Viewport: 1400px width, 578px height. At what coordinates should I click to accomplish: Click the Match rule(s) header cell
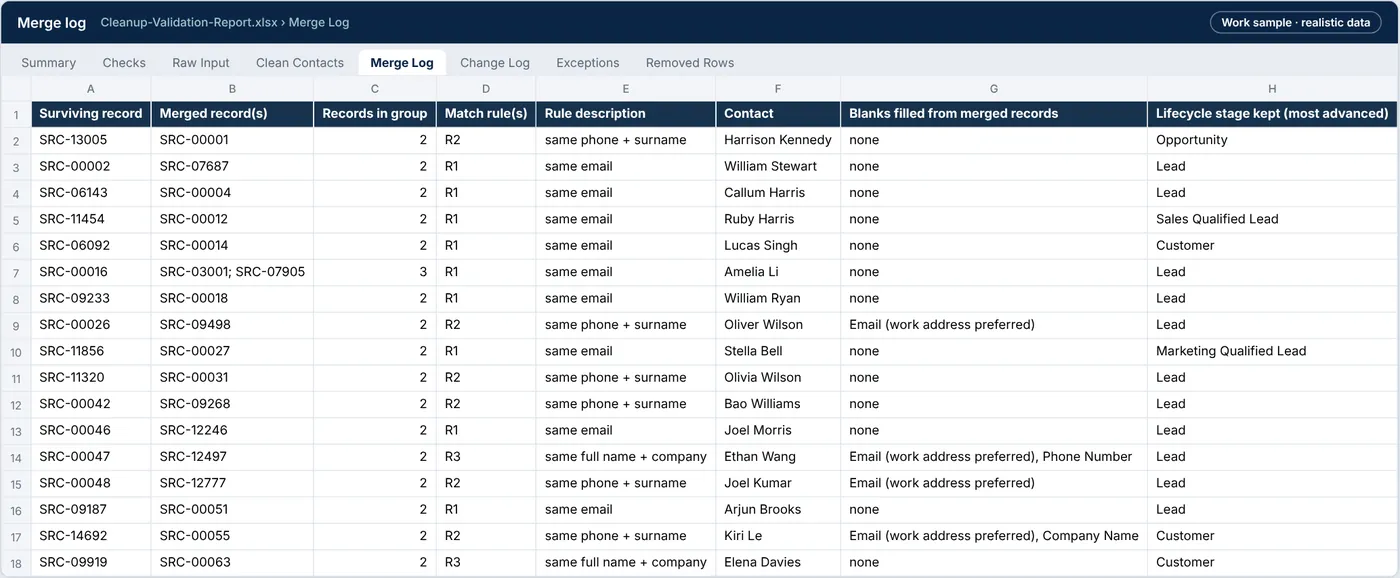click(x=486, y=114)
